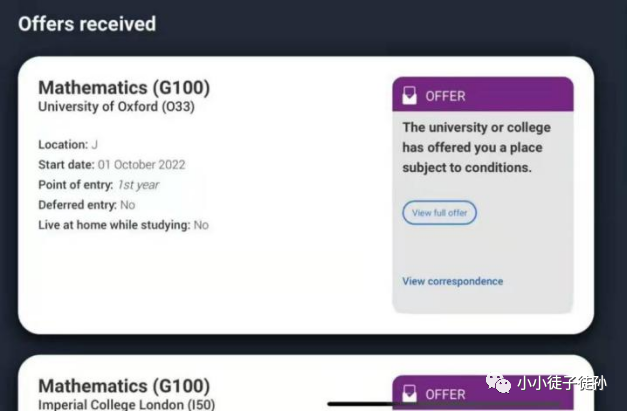Viewport: 627px width, 411px height.
Task: Click the Start date 01 October 2022 row
Action: 112,165
